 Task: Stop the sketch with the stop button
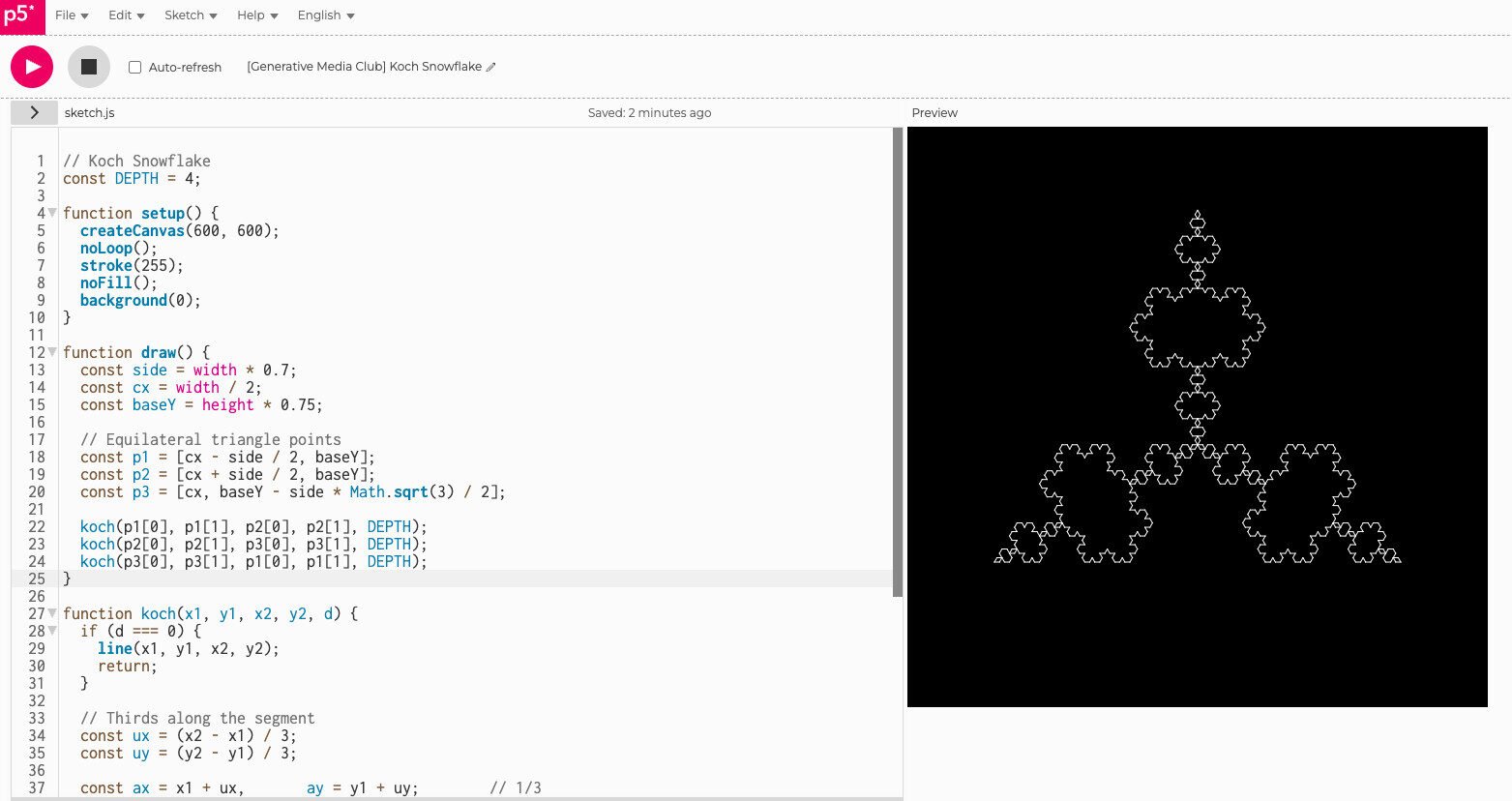(x=89, y=67)
